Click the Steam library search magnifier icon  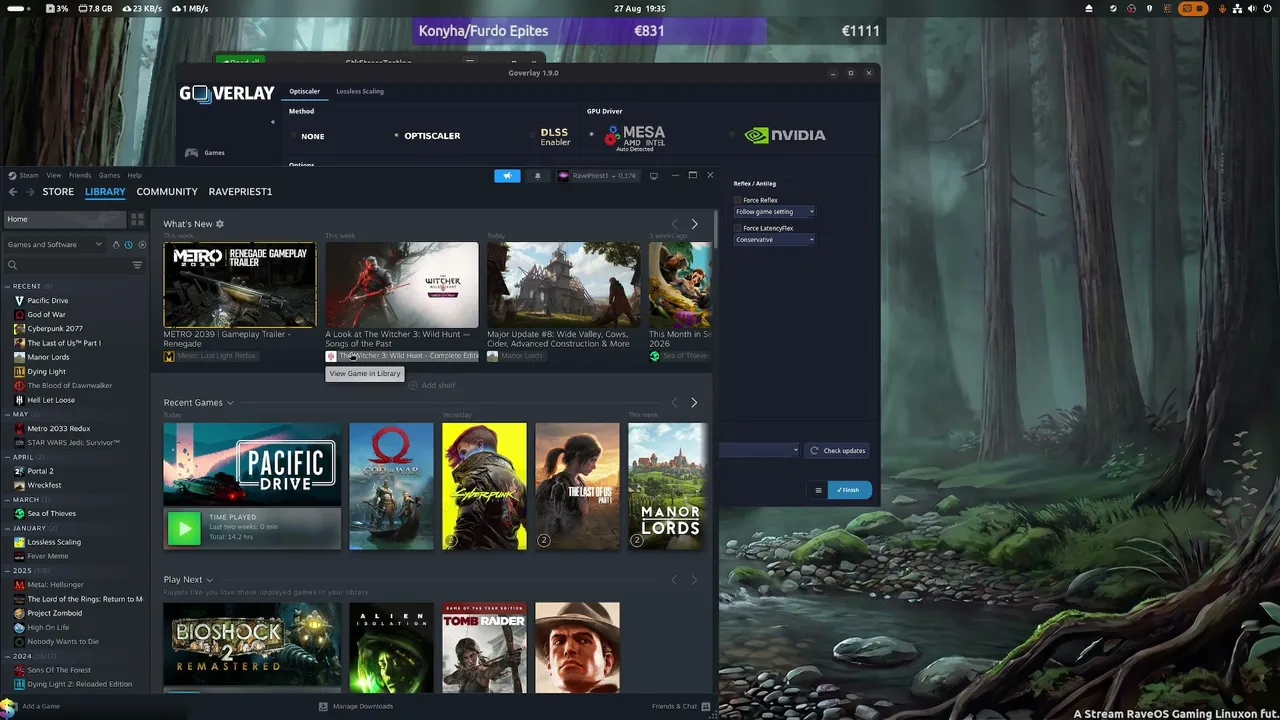[x=12, y=265]
